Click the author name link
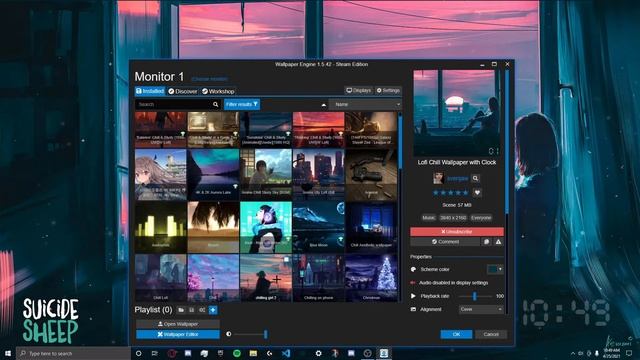 coord(458,178)
